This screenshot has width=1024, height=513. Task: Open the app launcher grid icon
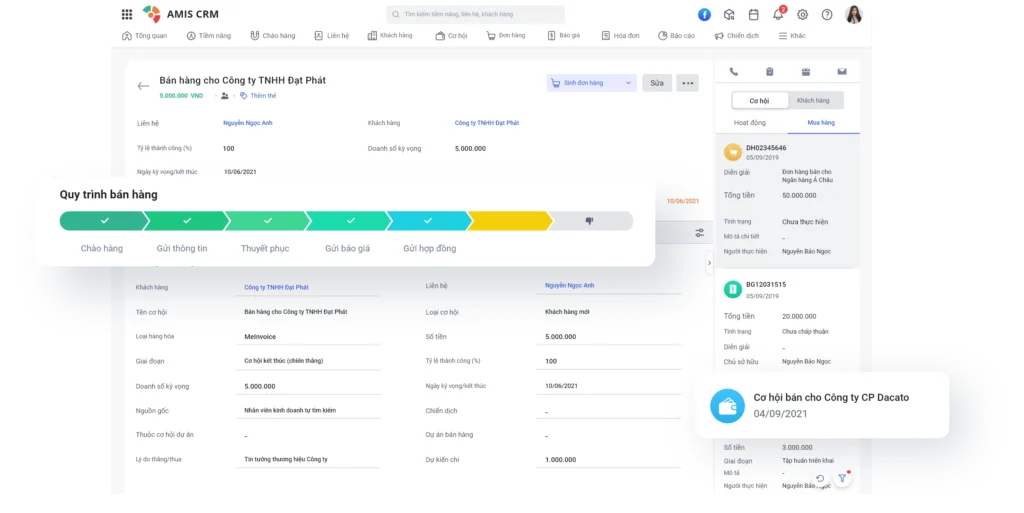(x=127, y=14)
